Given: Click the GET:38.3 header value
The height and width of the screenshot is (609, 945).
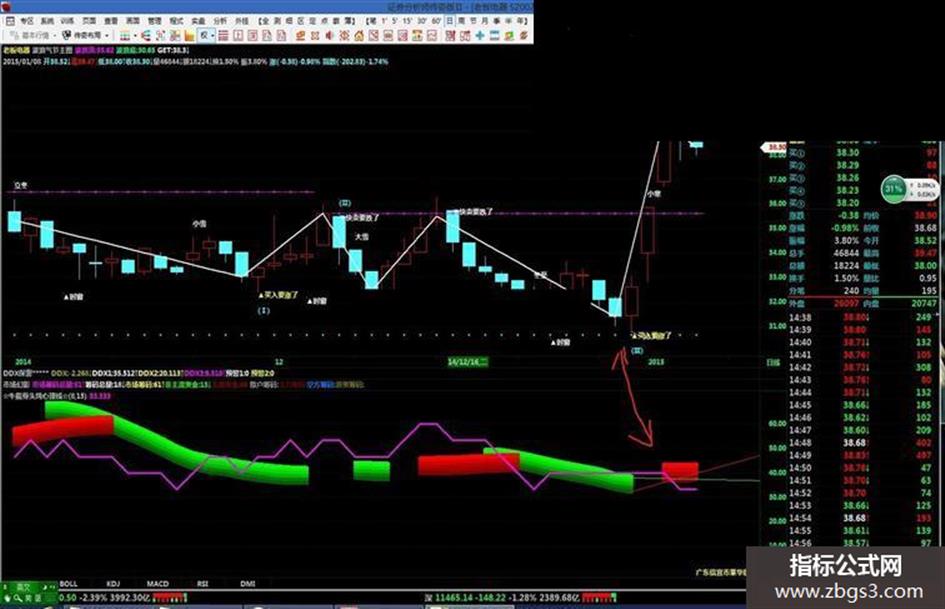Looking at the screenshot, I should (x=172, y=51).
